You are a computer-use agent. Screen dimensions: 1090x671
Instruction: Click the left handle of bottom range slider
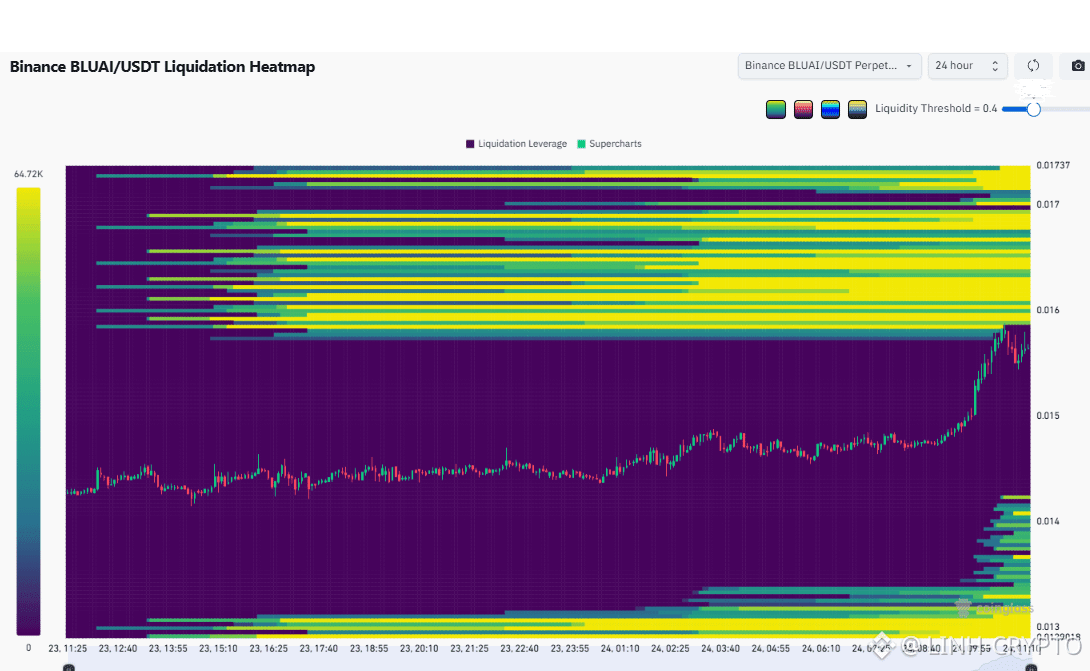69,668
